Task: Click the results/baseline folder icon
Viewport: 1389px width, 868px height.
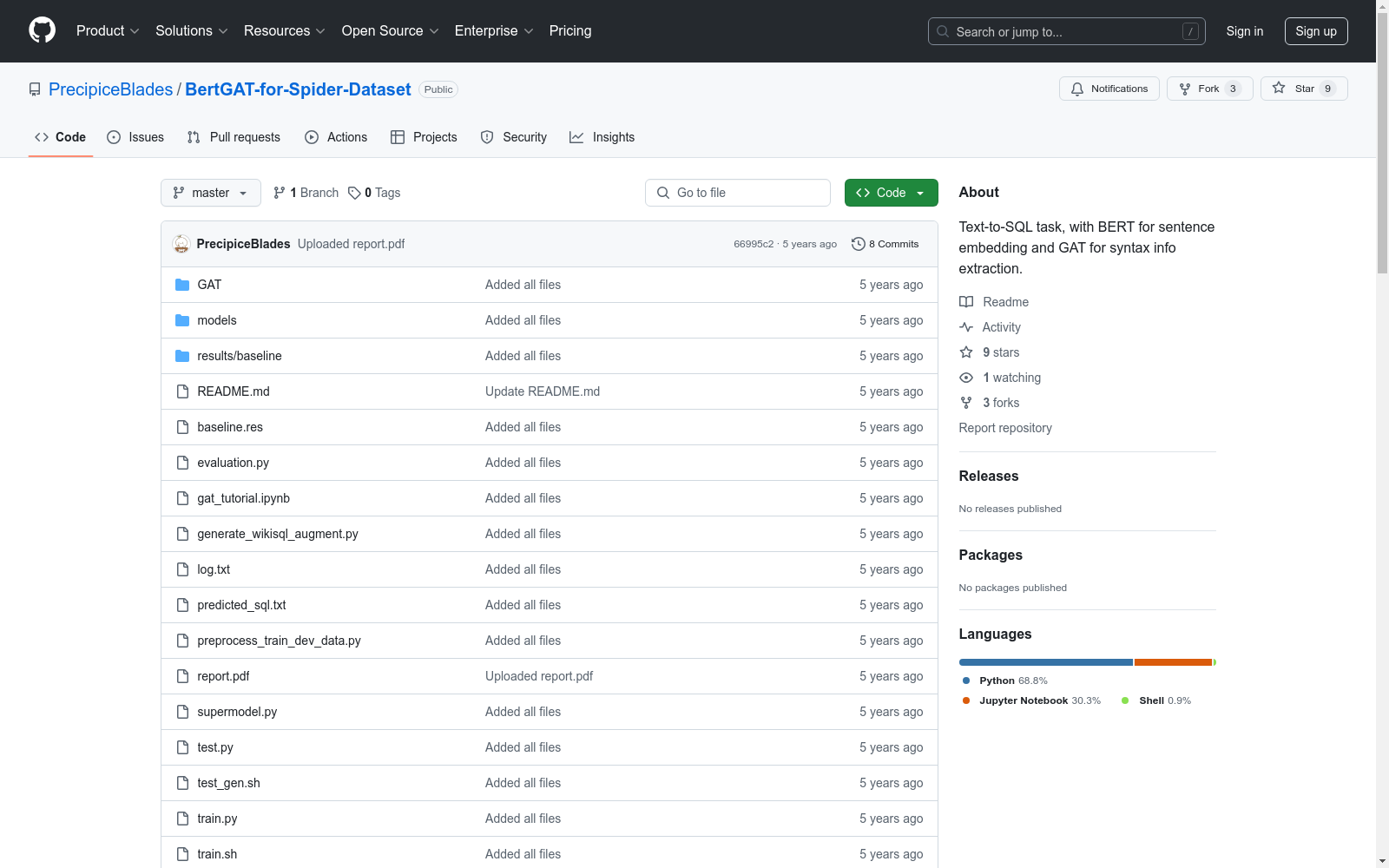Action: click(182, 356)
